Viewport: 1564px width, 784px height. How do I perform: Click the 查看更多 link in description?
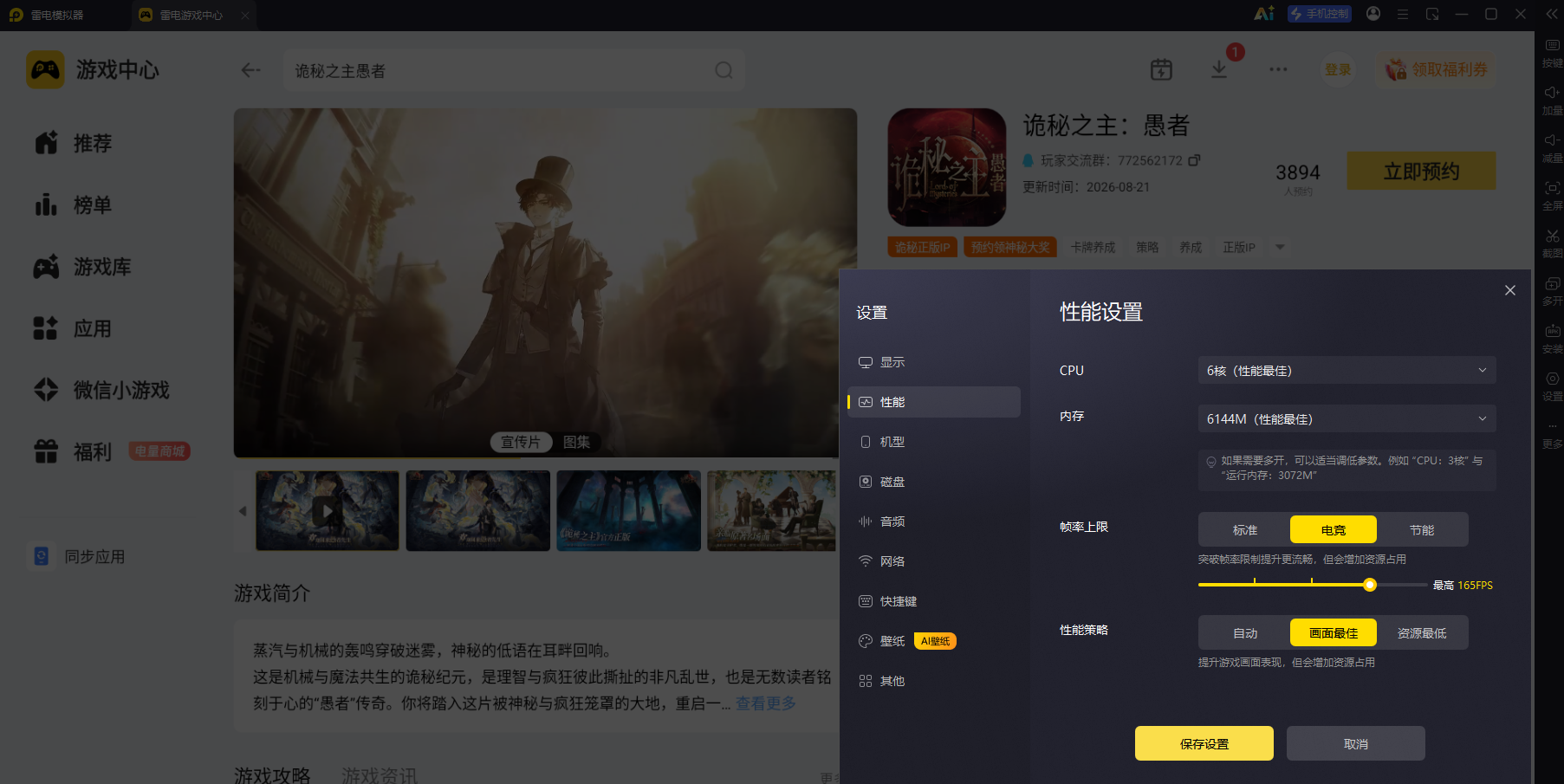[x=766, y=703]
